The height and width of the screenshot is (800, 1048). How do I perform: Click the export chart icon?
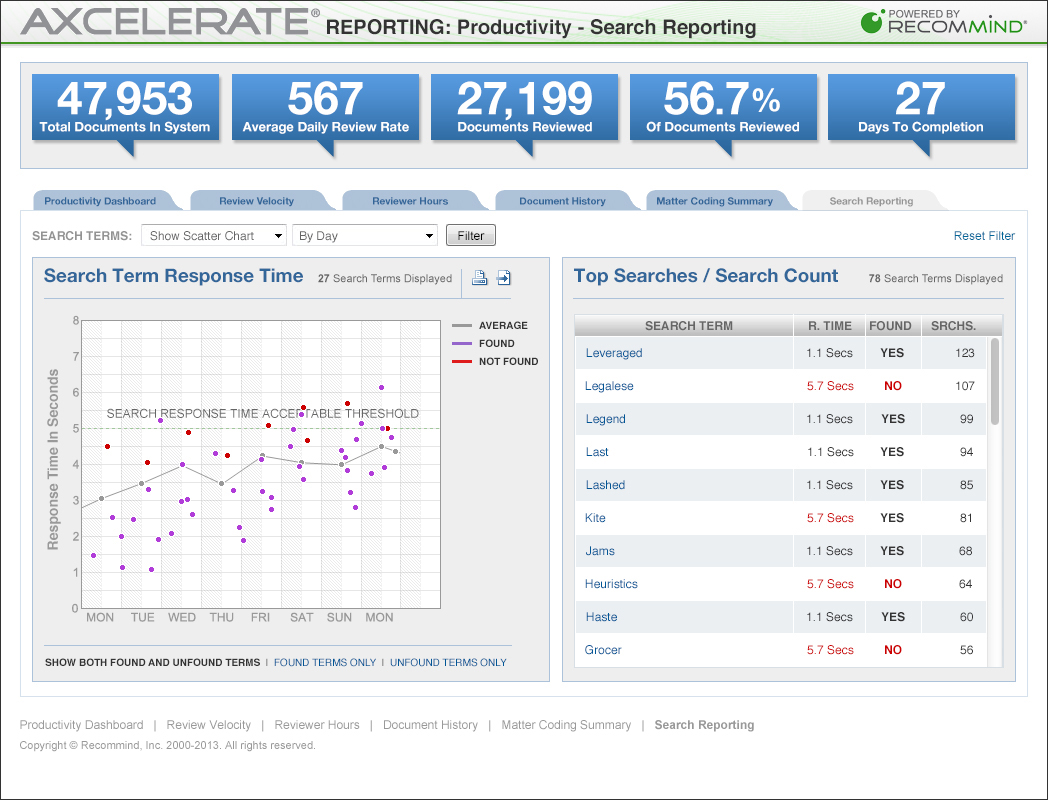(x=504, y=277)
